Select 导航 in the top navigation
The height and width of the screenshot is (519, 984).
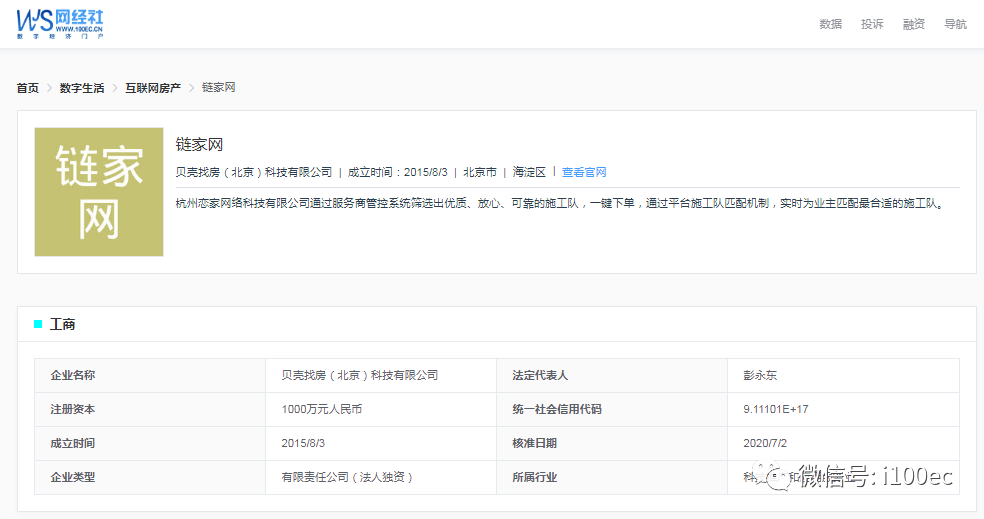click(x=955, y=24)
